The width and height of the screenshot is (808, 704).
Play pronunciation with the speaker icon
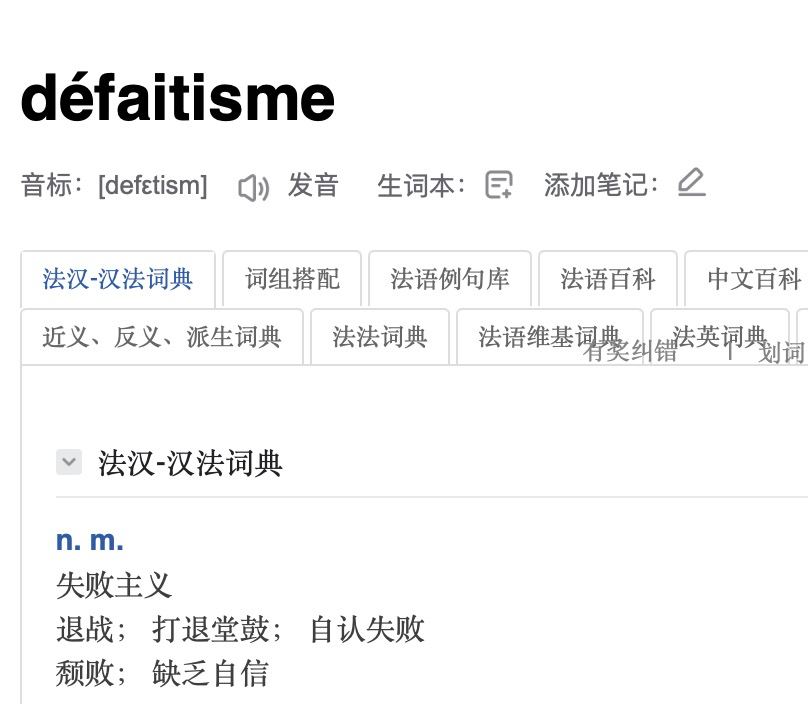pyautogui.click(x=253, y=187)
